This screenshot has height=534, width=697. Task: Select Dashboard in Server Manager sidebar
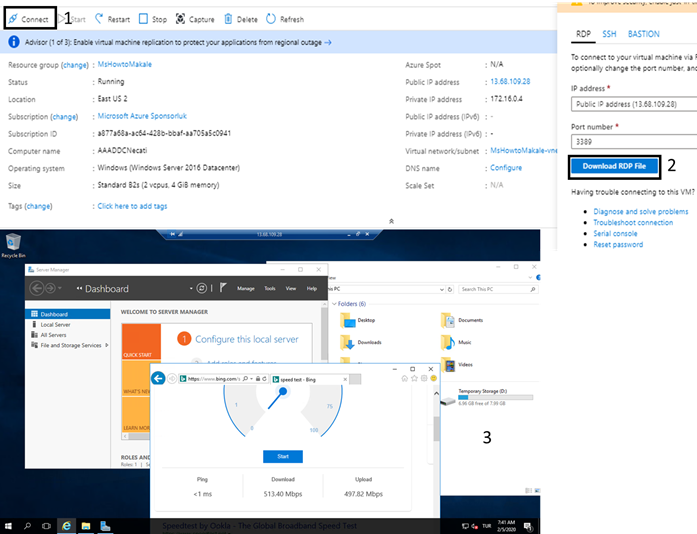coord(68,314)
